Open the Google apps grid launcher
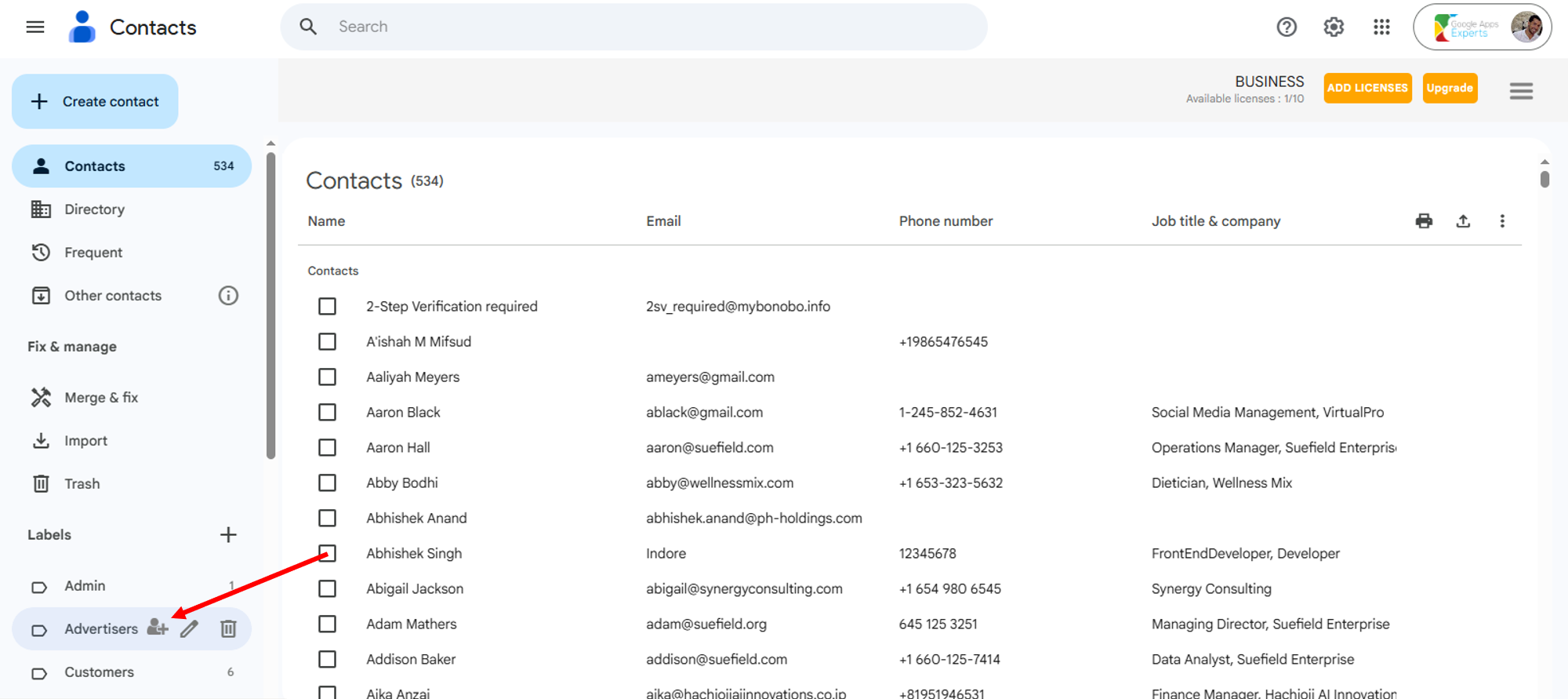 coord(1381,27)
